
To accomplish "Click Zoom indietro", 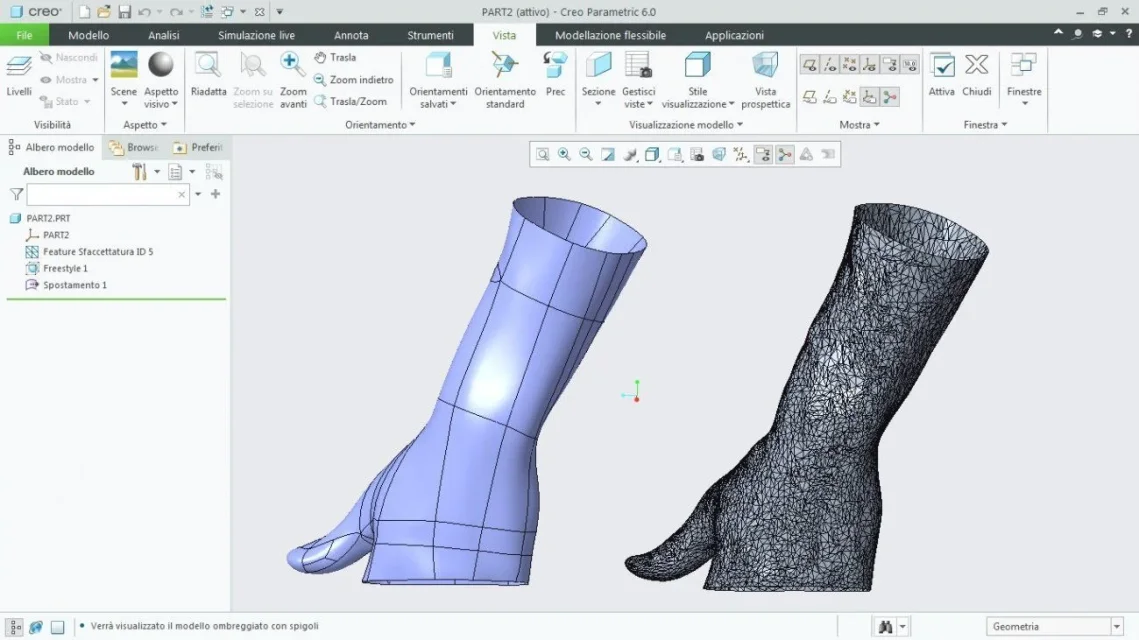I will click(354, 80).
